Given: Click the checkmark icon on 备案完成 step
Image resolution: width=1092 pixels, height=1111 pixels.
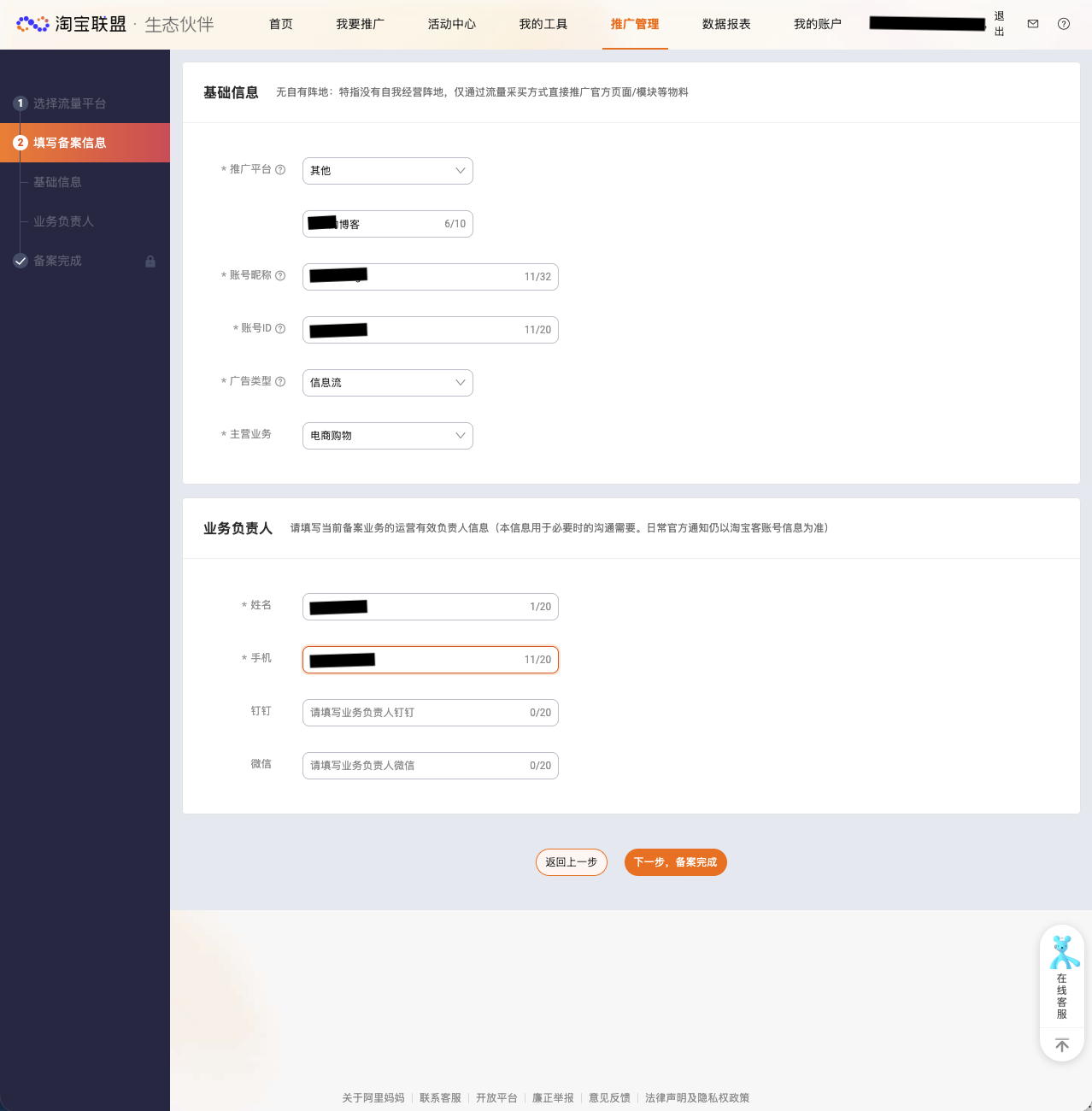Looking at the screenshot, I should [x=21, y=262].
